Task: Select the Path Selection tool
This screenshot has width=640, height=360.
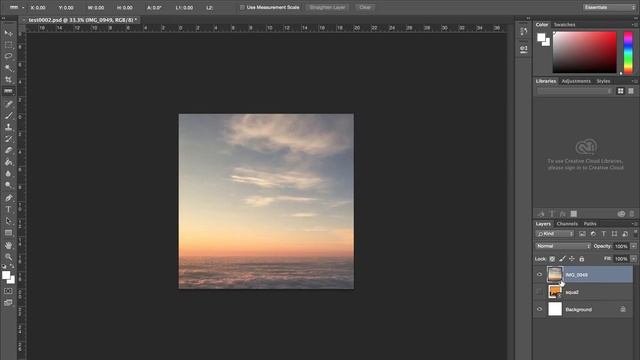Action: 8,221
